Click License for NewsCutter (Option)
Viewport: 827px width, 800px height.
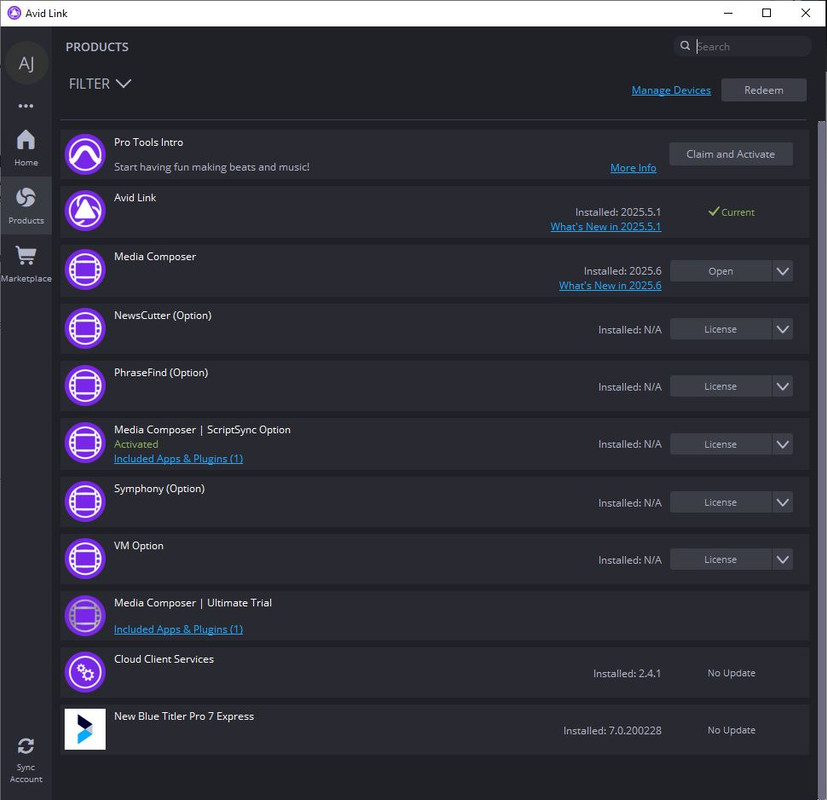click(x=720, y=329)
